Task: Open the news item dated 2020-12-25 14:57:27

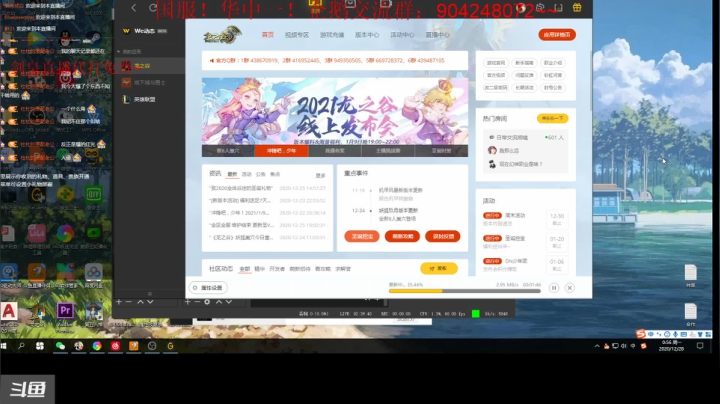Action: [x=267, y=188]
